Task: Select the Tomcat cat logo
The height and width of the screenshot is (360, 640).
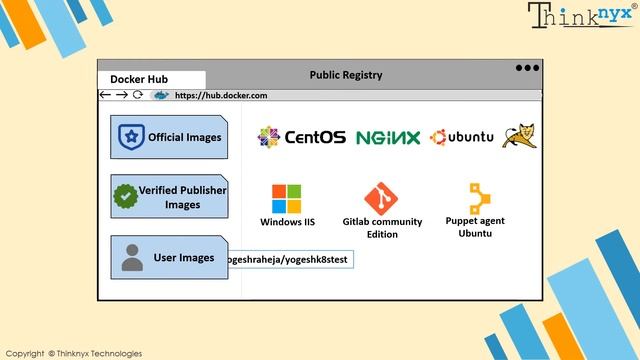Action: (519, 136)
